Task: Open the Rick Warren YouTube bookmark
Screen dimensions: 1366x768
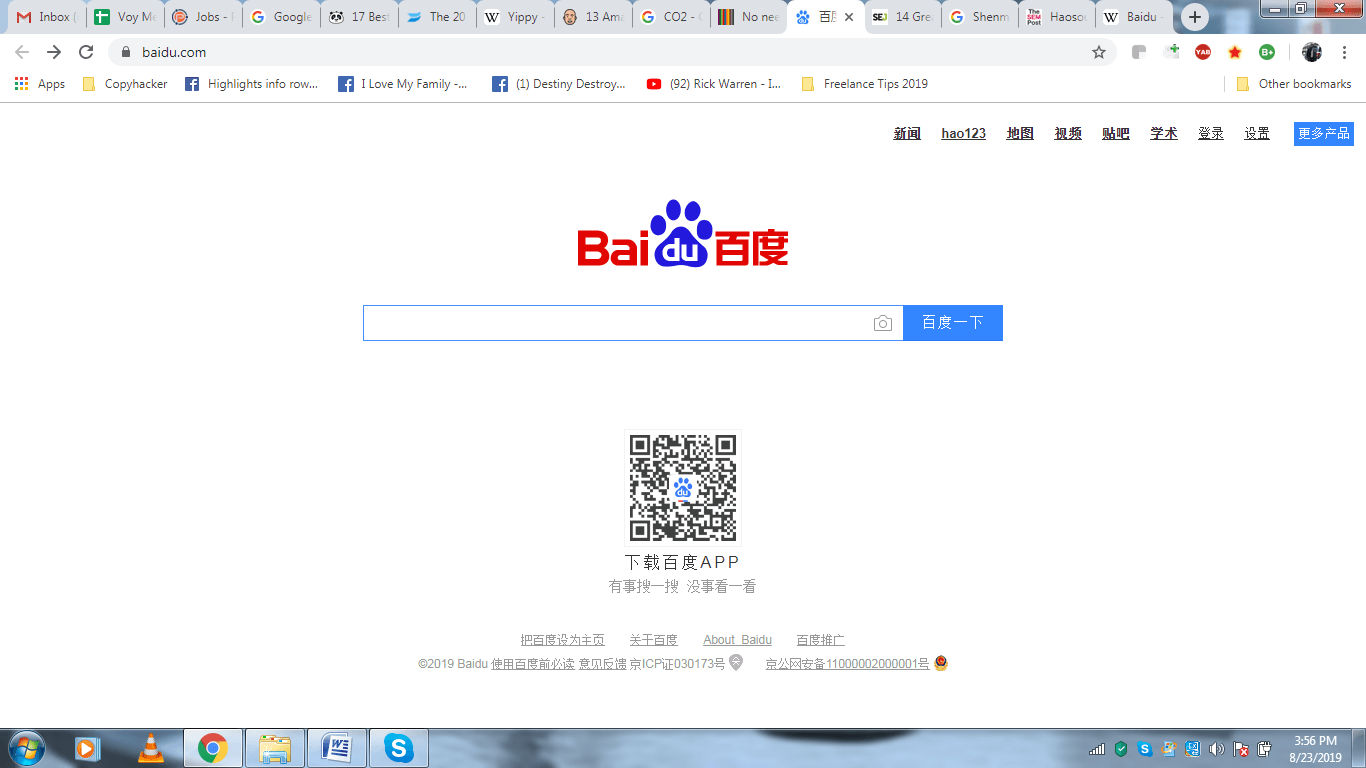Action: pos(714,84)
